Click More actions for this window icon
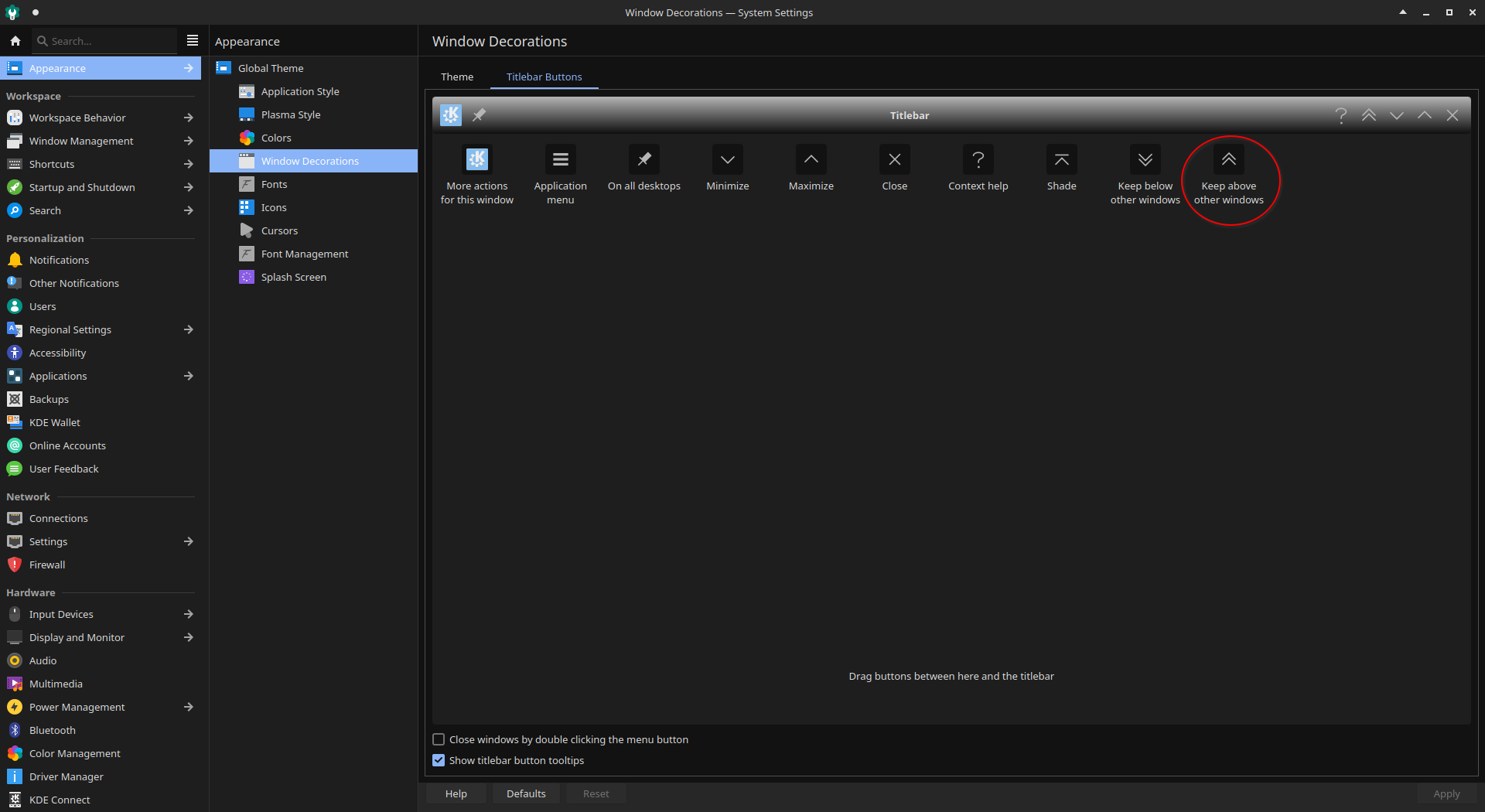Screen dimensions: 1485x812 coord(476,160)
